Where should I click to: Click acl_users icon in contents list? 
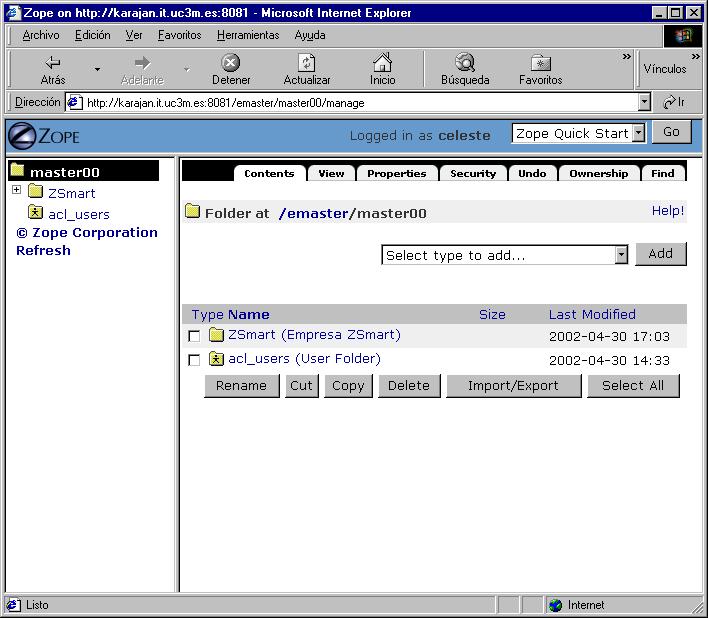tap(216, 359)
